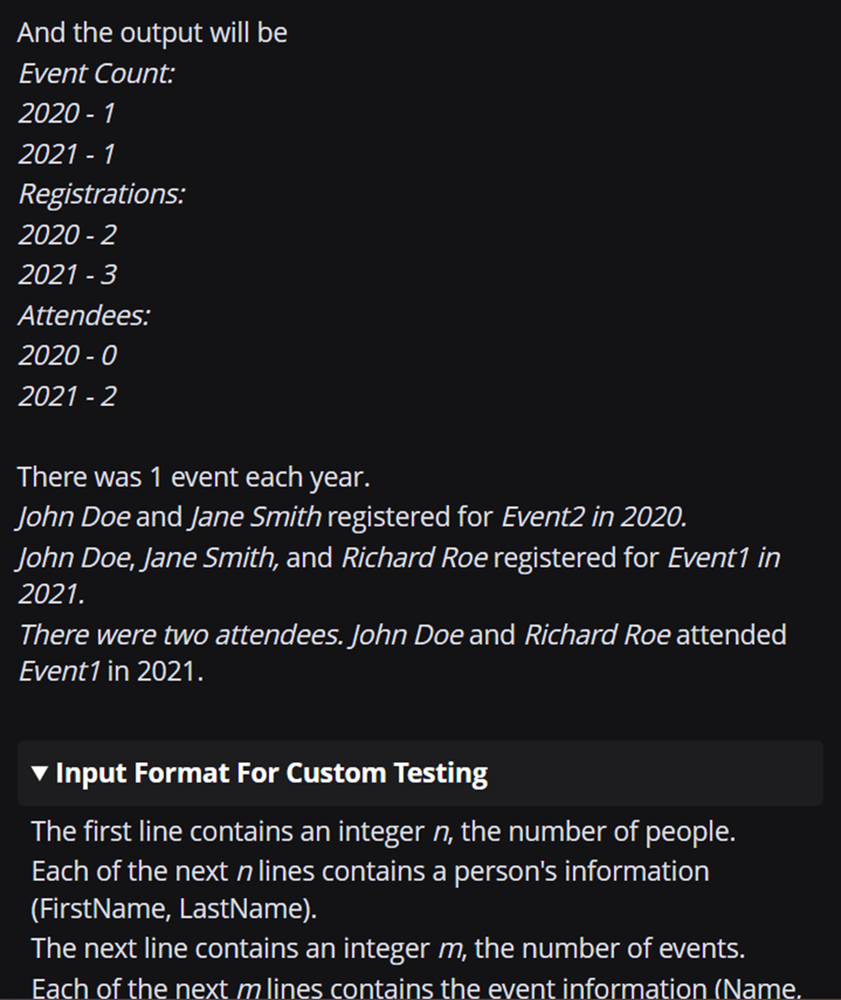Click the "And the output will be" text
Image resolution: width=841 pixels, height=1000 pixels.
coord(152,33)
